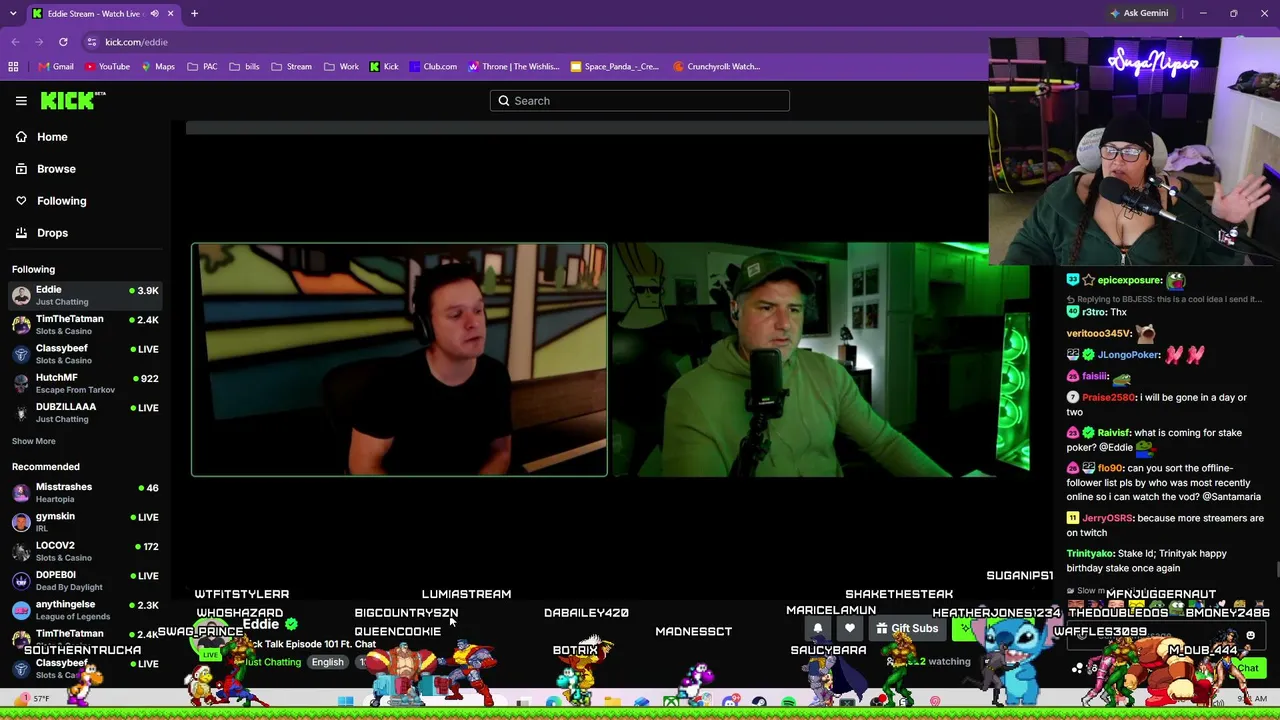Mute the Eddie Stream tab audio
1280x720 pixels.
coord(155,14)
